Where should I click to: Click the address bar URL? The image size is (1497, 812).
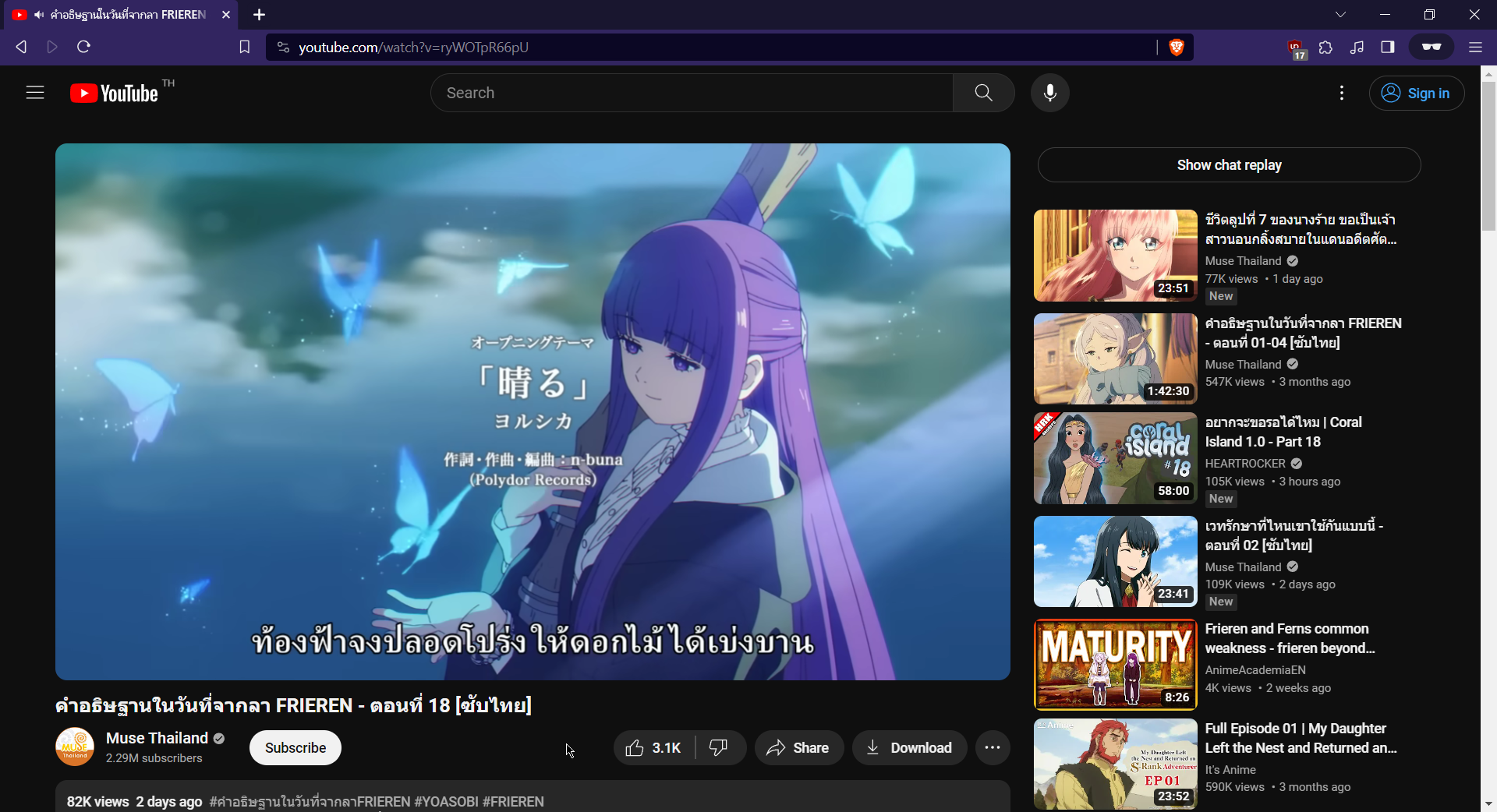[x=413, y=48]
